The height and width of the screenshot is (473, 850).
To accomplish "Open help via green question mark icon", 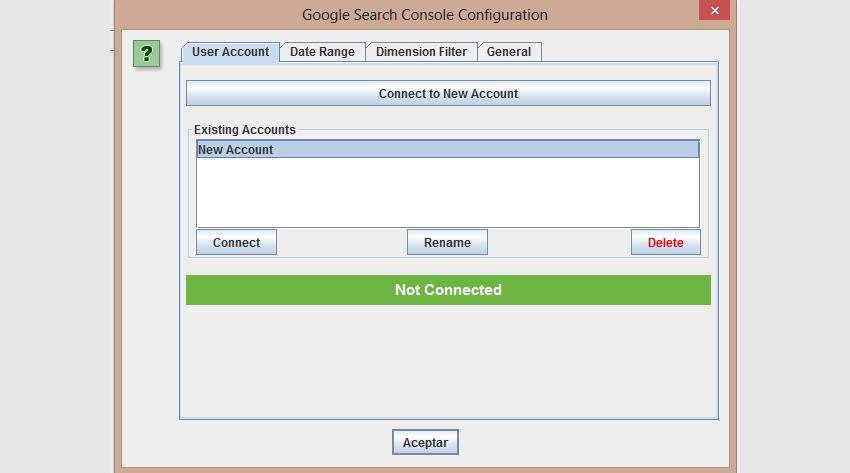I will (x=146, y=54).
